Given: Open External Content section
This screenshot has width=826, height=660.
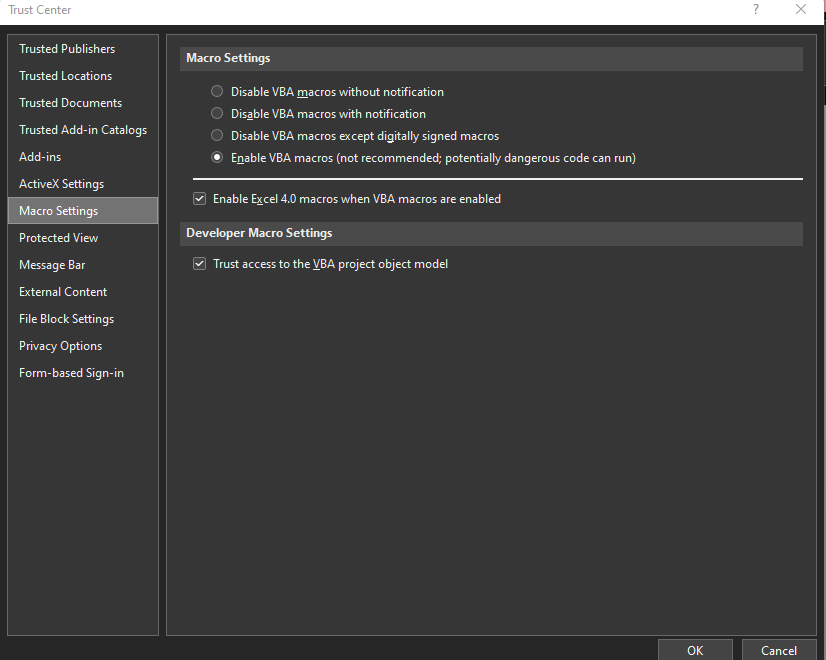Looking at the screenshot, I should pos(83,292).
